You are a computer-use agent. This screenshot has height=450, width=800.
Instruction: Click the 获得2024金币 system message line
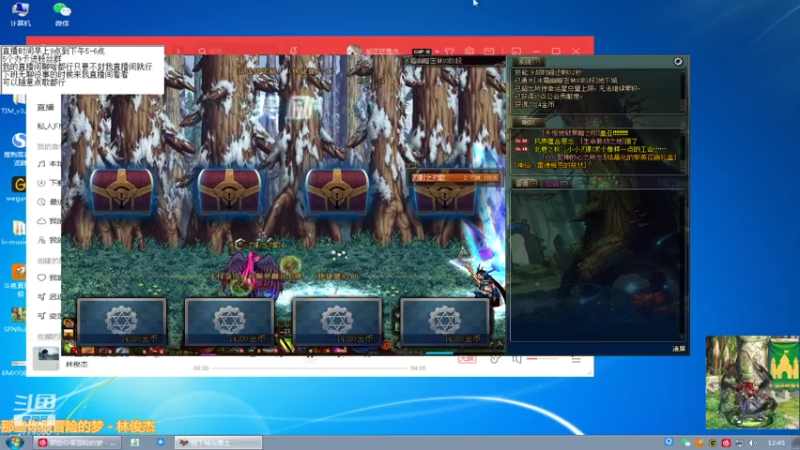coord(535,105)
